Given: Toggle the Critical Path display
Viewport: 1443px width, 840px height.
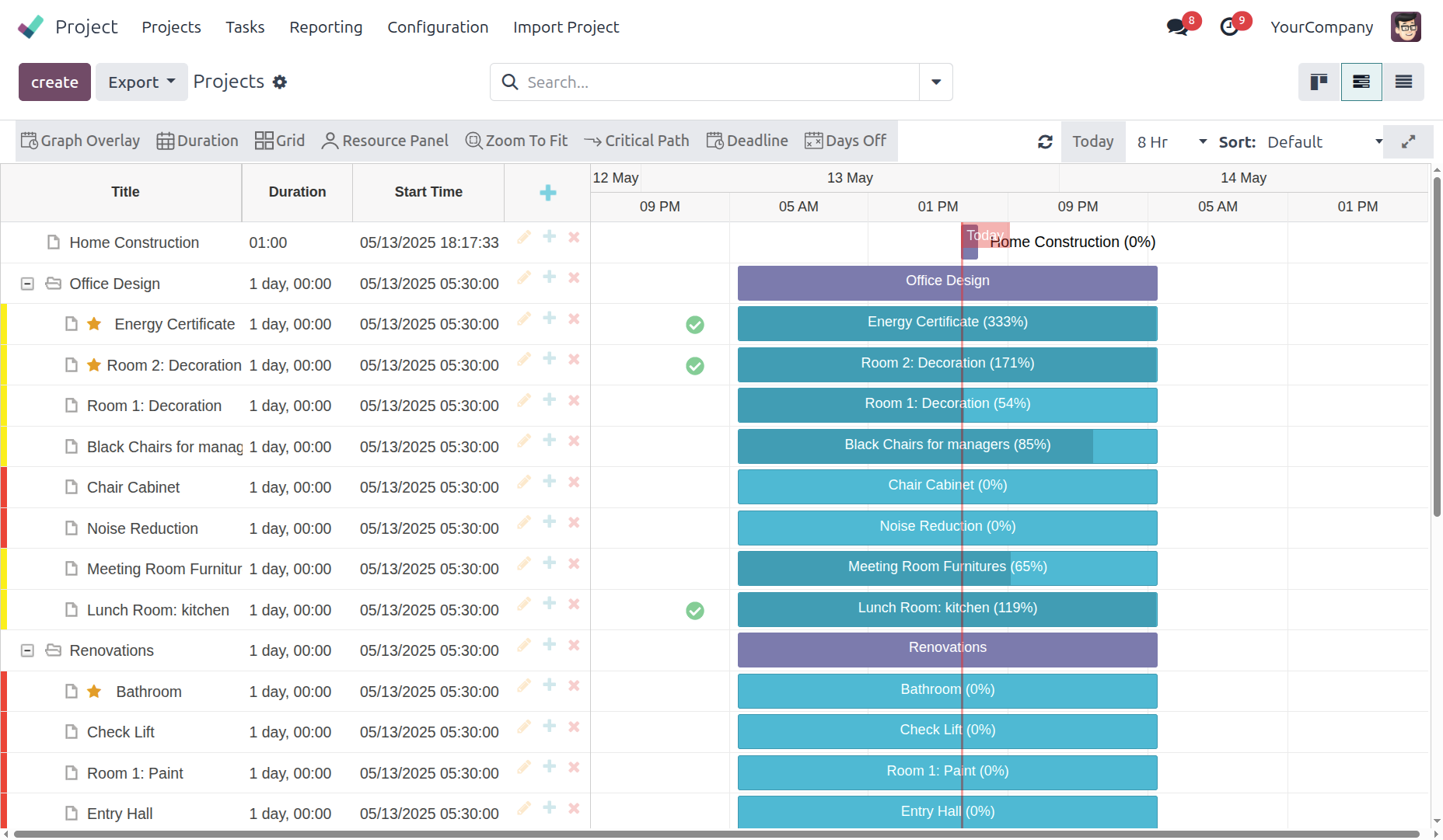Looking at the screenshot, I should [x=637, y=141].
